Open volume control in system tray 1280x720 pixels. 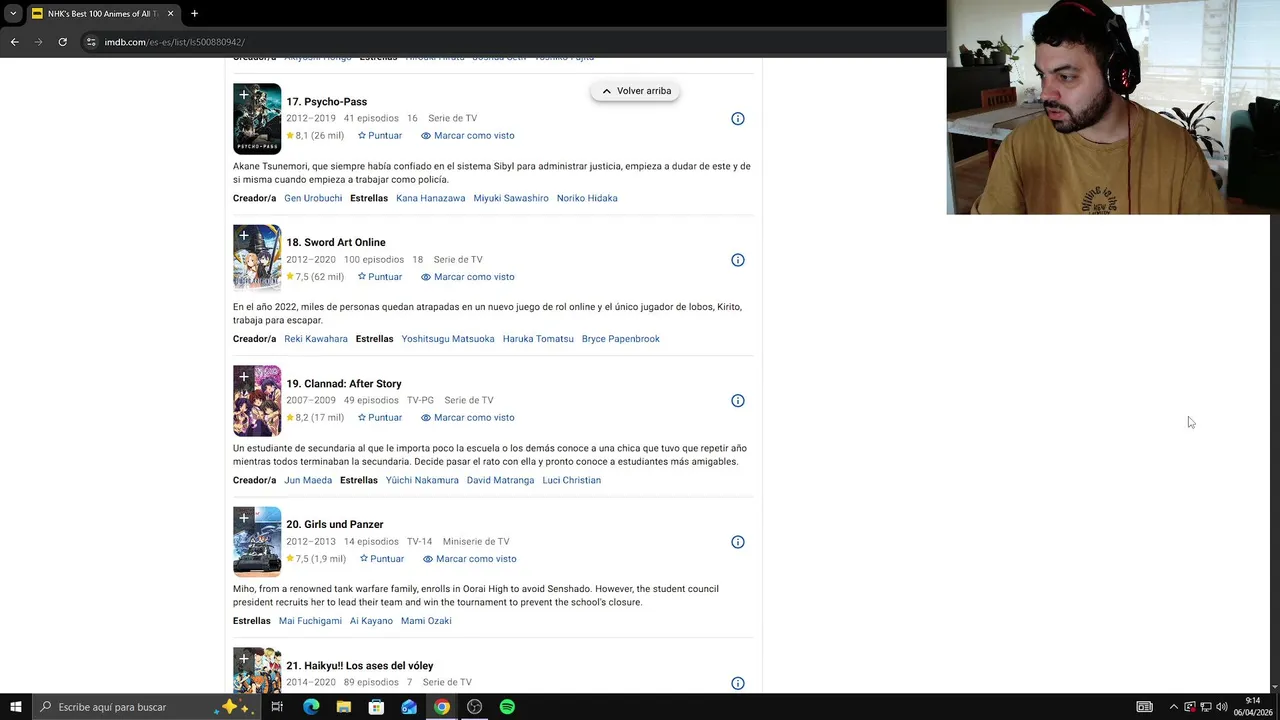point(1222,707)
